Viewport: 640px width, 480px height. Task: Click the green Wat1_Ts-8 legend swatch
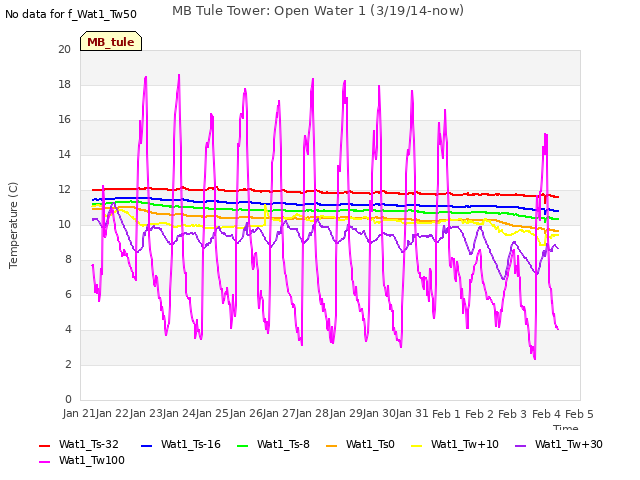(242, 445)
